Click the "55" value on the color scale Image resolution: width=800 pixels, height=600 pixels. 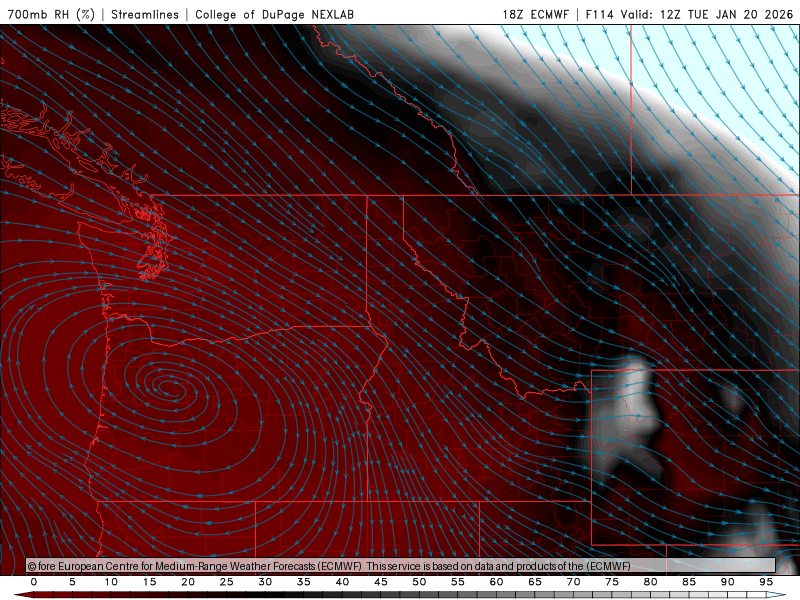click(x=458, y=582)
